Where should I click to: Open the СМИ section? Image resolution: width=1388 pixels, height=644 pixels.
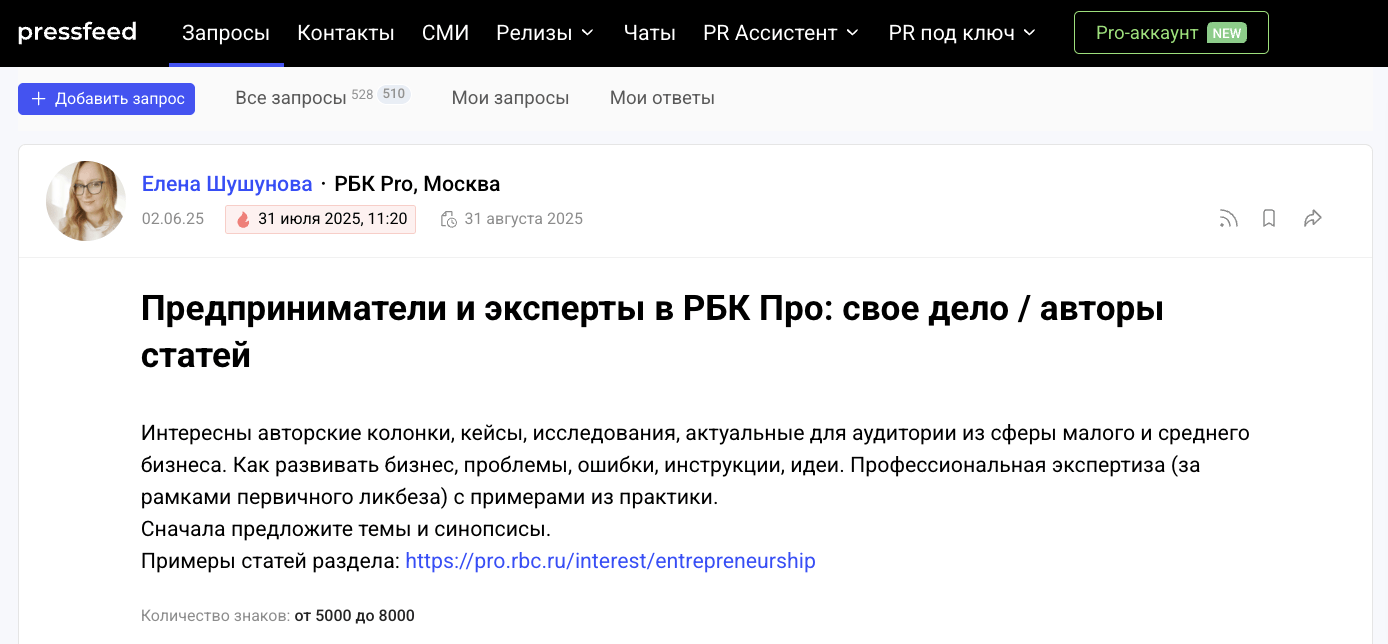pyautogui.click(x=446, y=33)
